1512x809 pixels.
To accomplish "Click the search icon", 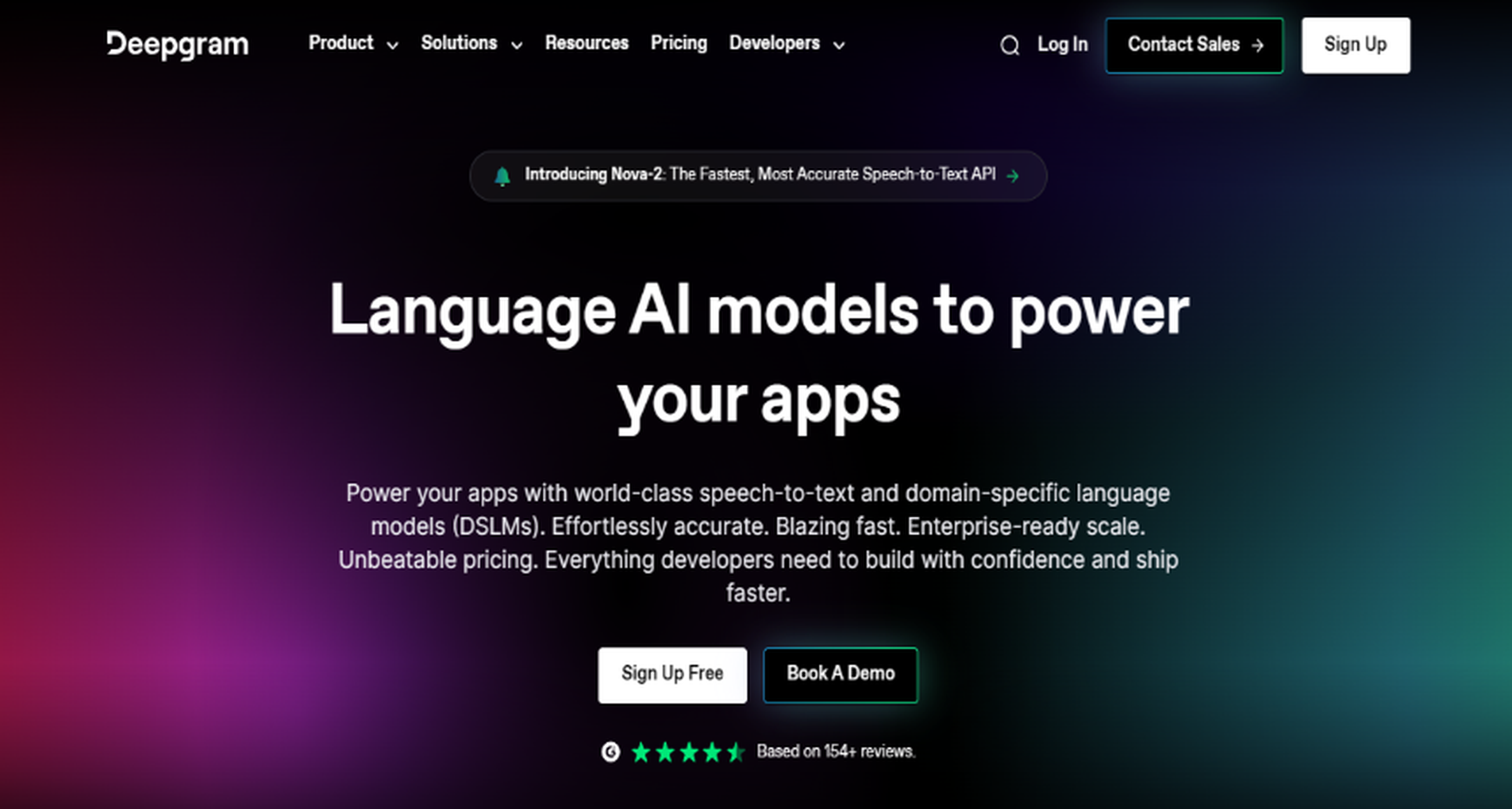I will tap(1008, 45).
